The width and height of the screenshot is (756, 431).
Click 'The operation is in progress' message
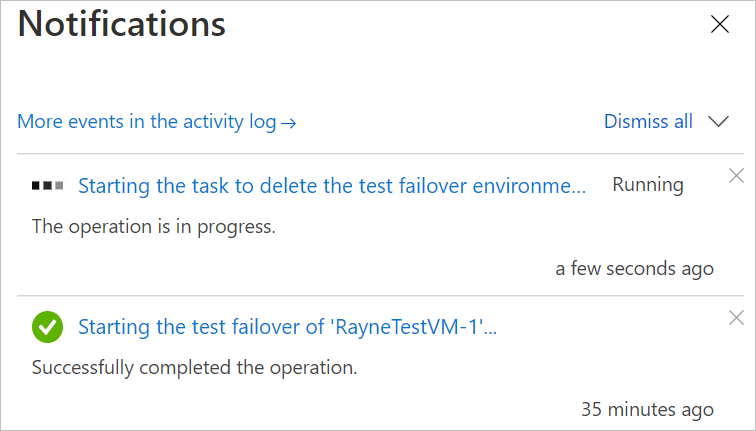tap(153, 226)
